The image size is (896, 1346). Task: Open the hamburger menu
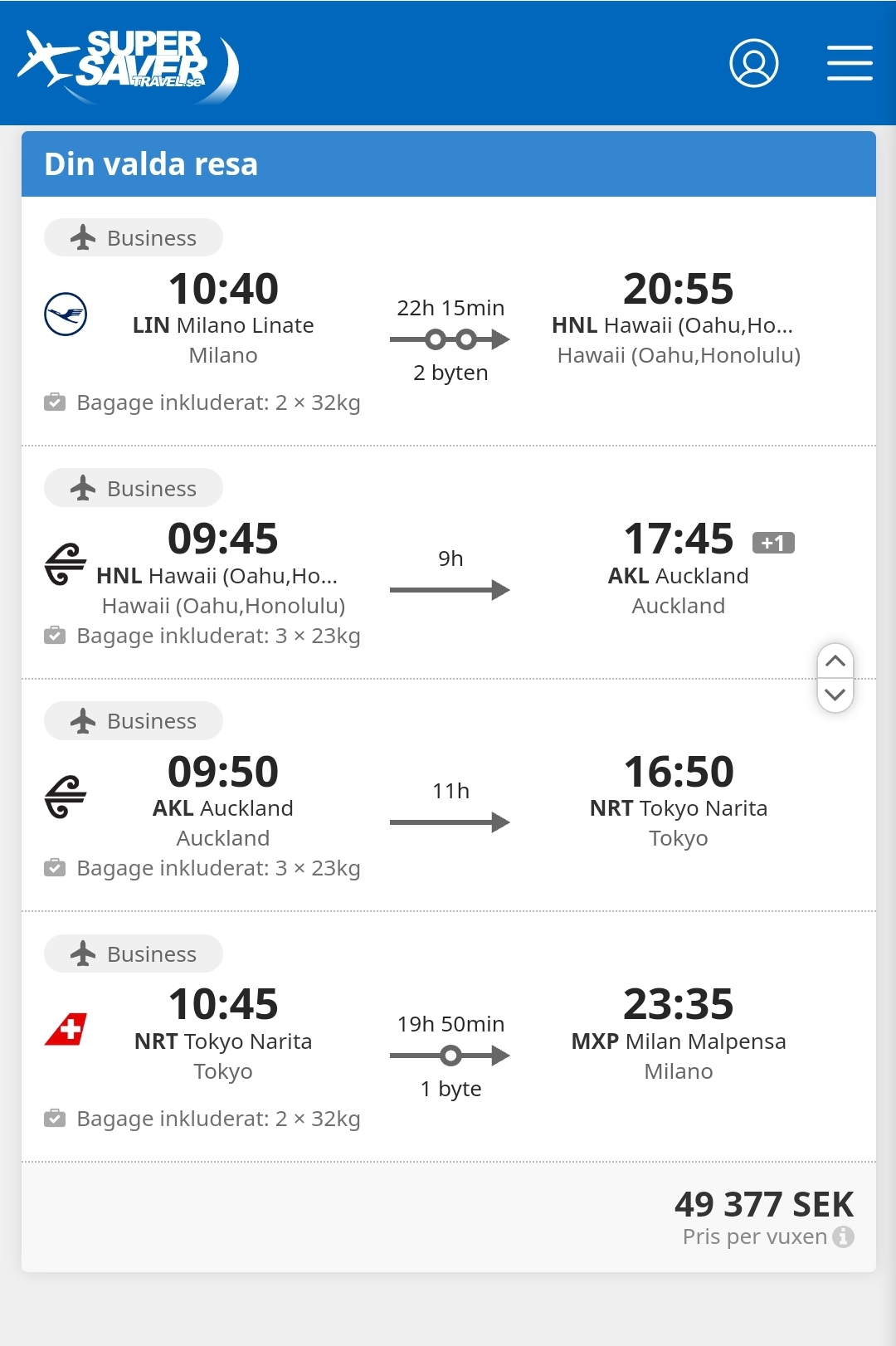tap(850, 63)
